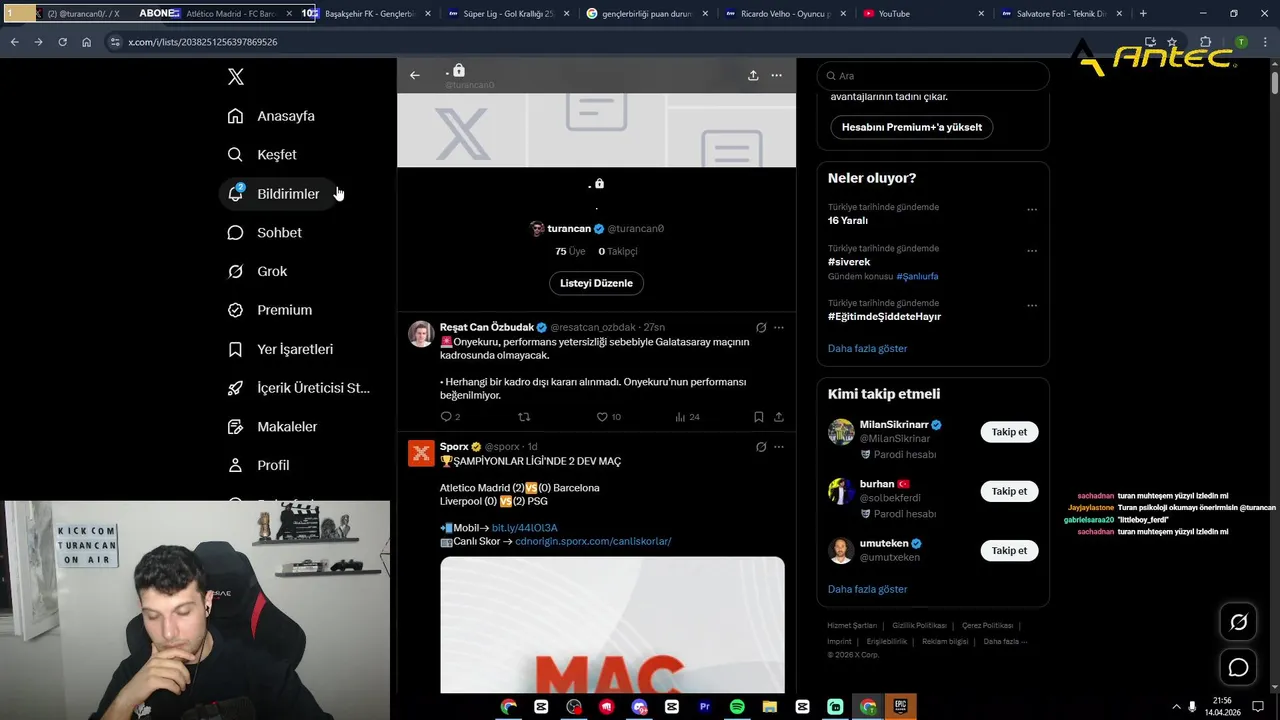Viewport: 1280px width, 720px height.
Task: Click the Ara search field
Action: point(933,76)
